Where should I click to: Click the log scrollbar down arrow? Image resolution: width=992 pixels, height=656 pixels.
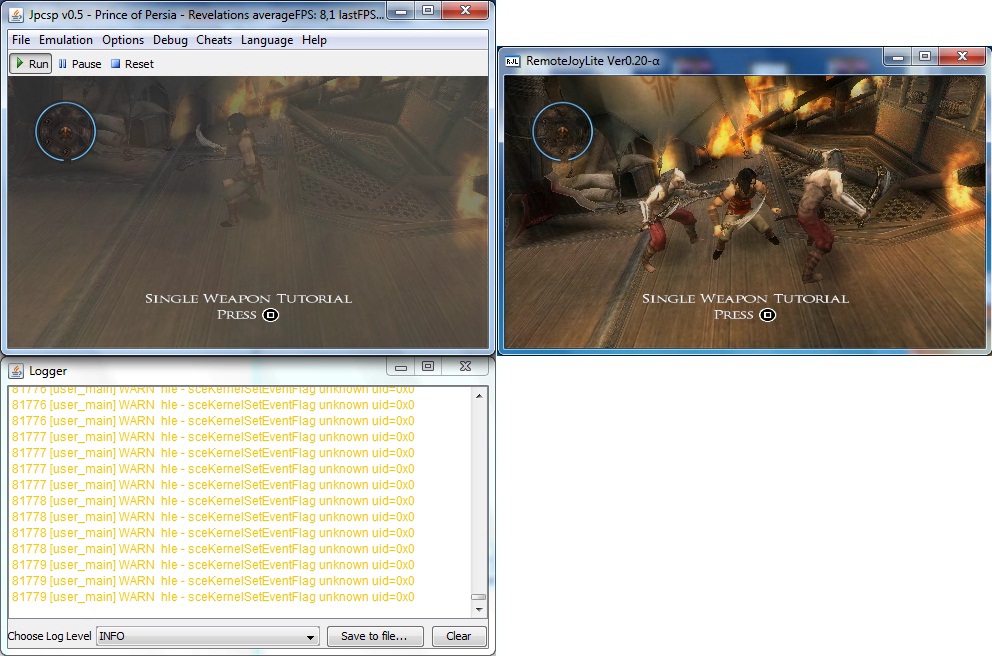[x=479, y=609]
